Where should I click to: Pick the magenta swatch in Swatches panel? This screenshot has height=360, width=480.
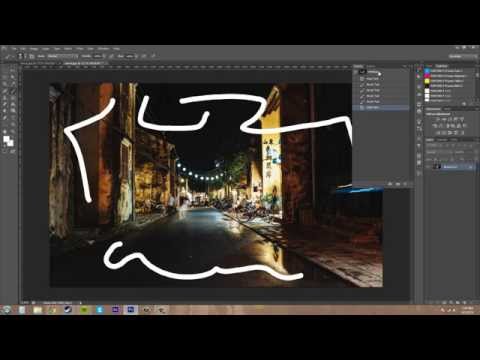pos(427,76)
